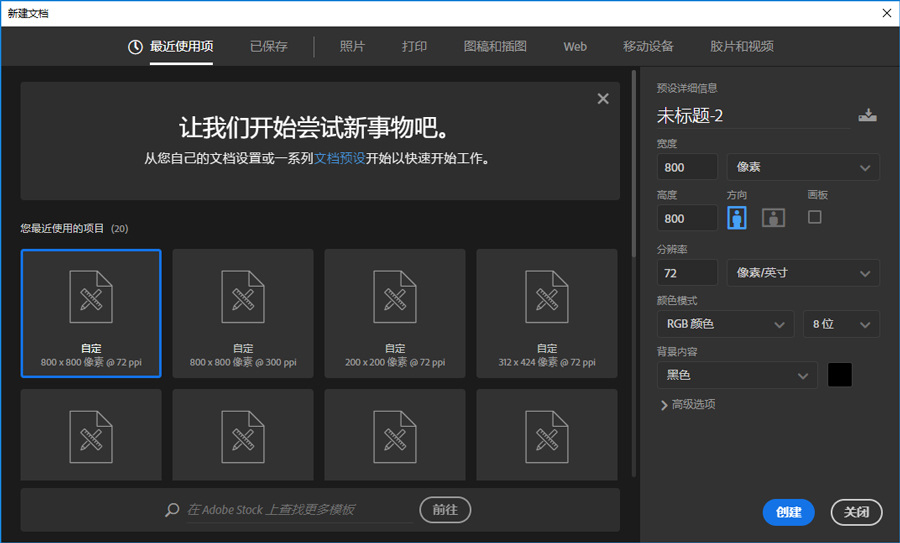Click the black background color swatch
The height and width of the screenshot is (543, 900).
840,375
